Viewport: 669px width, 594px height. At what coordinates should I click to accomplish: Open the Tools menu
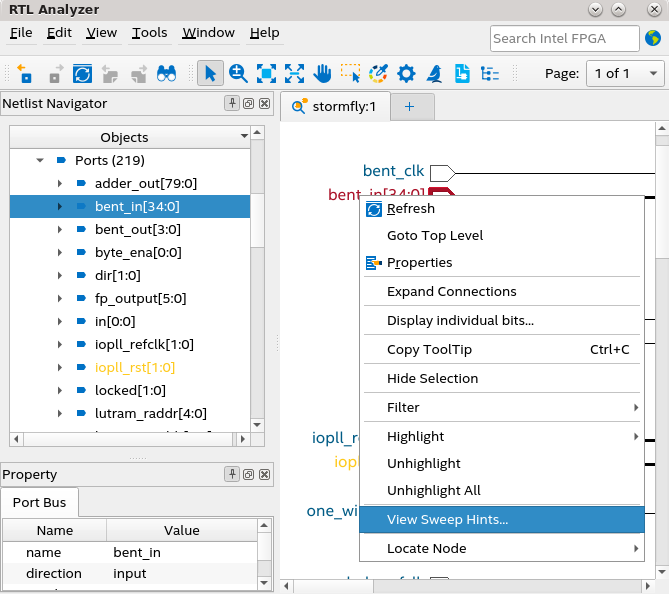149,32
